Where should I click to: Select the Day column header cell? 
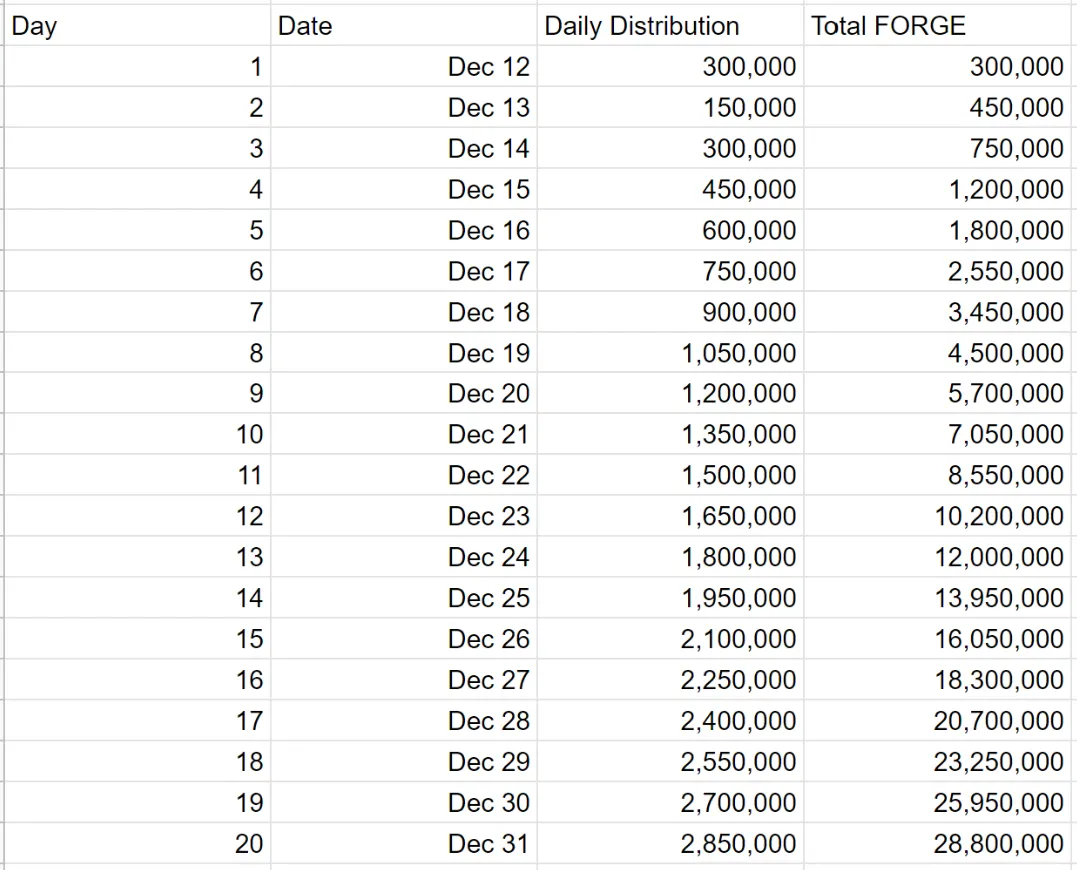pos(137,25)
